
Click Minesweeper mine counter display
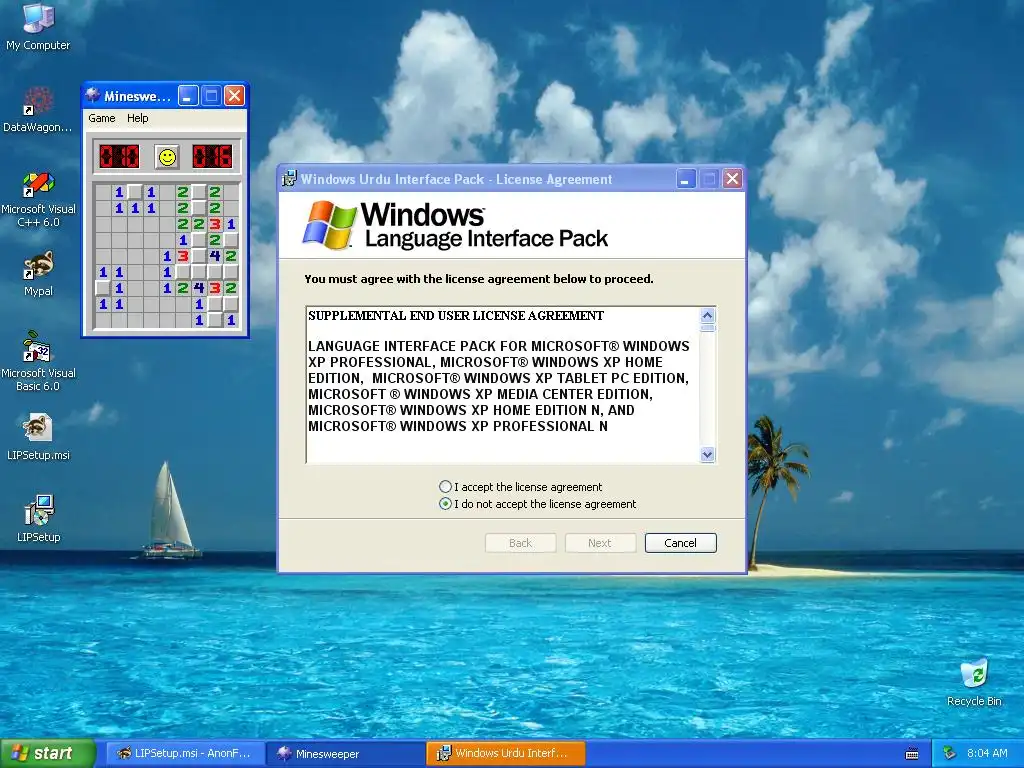point(120,157)
